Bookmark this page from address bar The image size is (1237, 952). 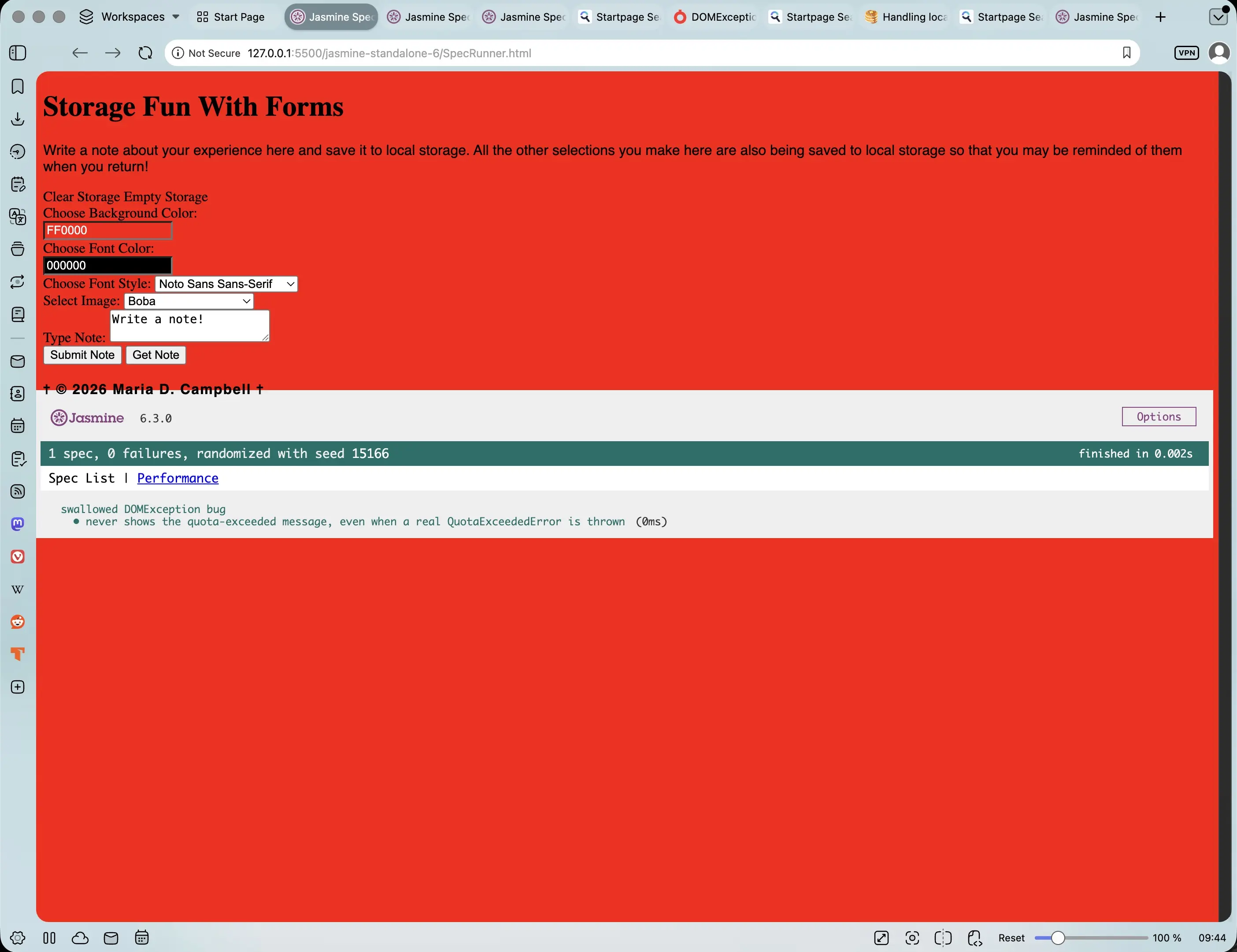pos(1126,53)
